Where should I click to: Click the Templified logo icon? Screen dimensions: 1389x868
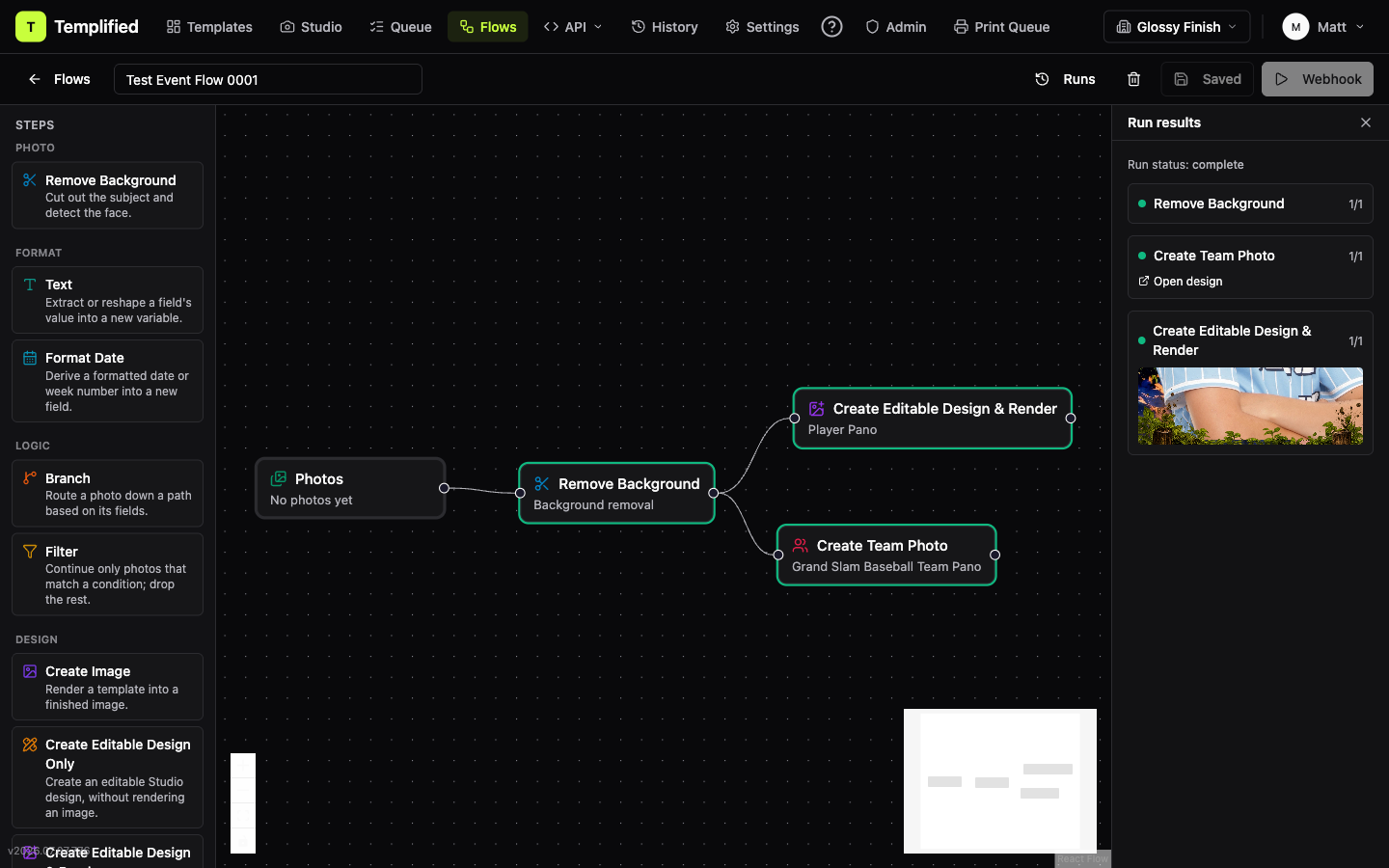[31, 27]
